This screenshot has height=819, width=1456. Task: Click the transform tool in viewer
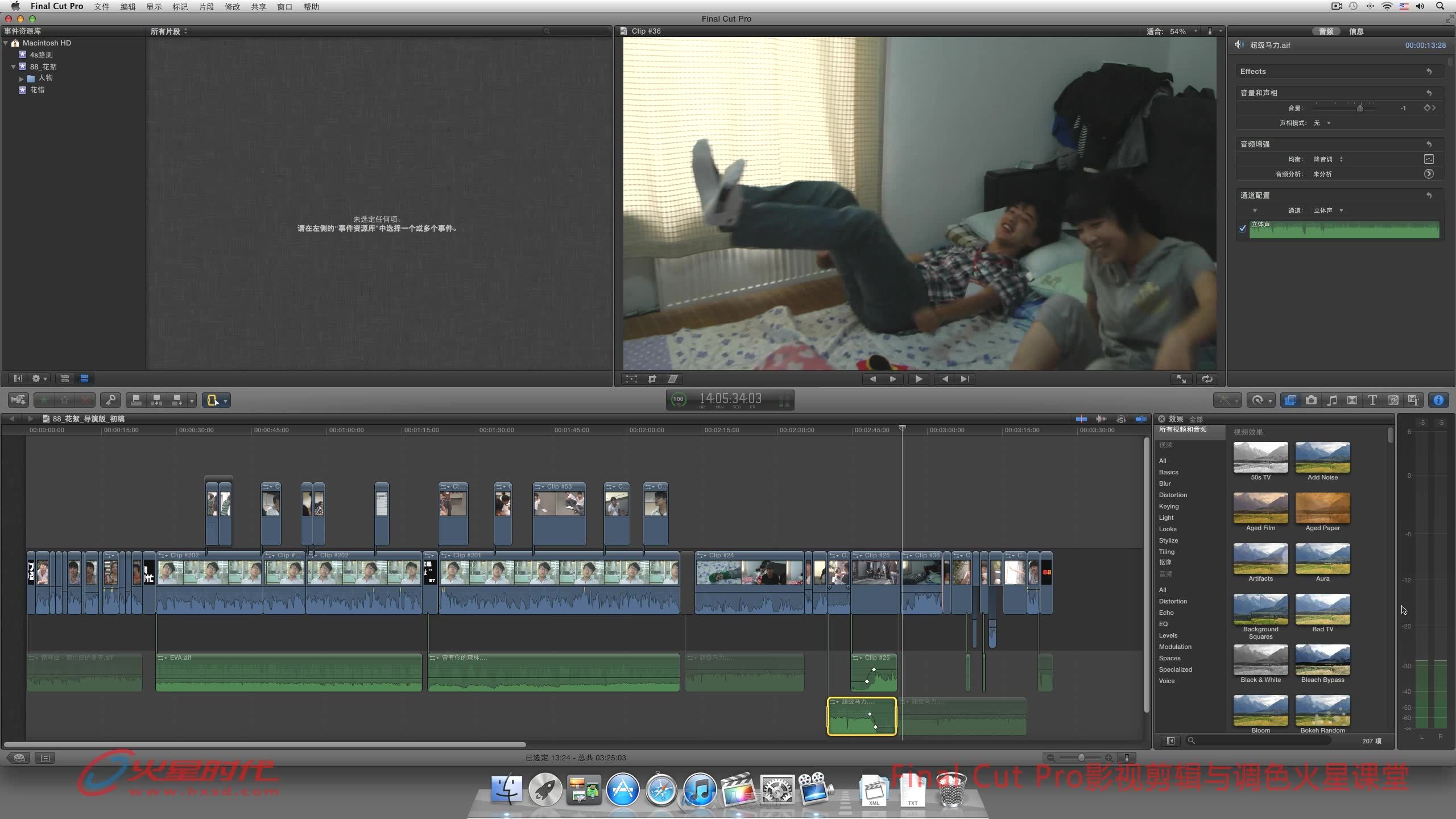pyautogui.click(x=631, y=379)
